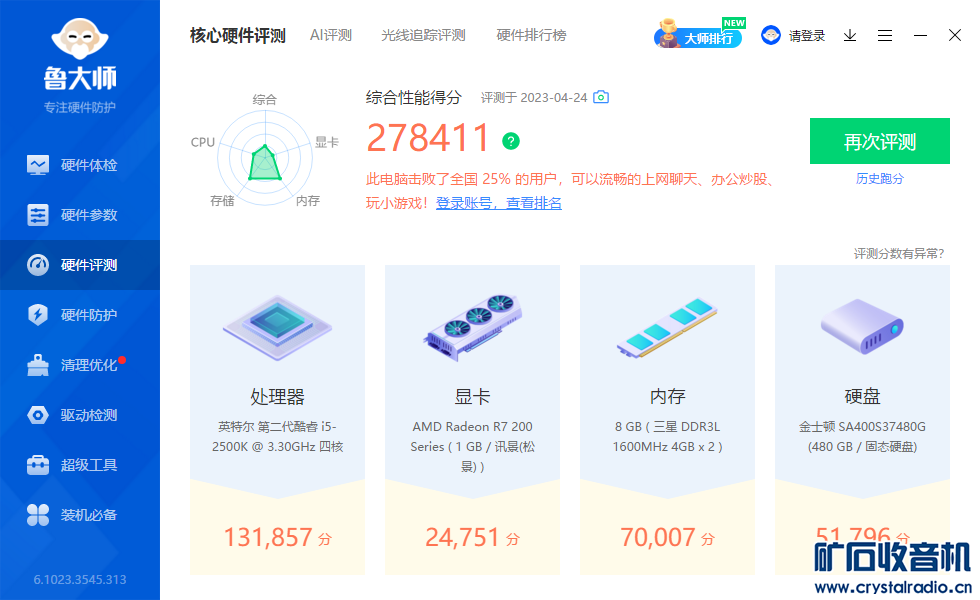This screenshot has height=600, width=980.
Task: Open 硬件防护 in the sidebar
Action: [80, 315]
